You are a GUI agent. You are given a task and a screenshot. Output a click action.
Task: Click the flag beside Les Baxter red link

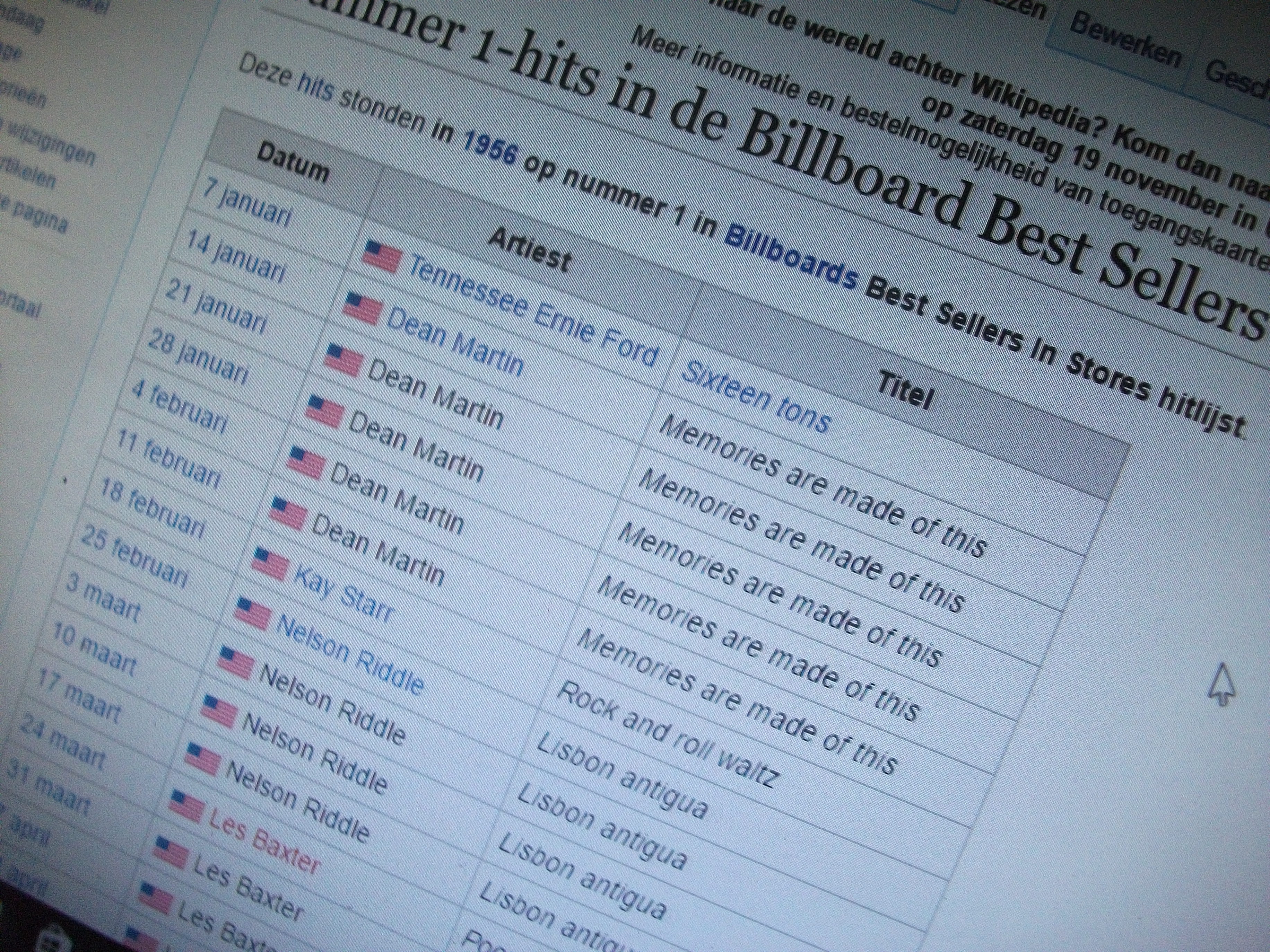[186, 806]
